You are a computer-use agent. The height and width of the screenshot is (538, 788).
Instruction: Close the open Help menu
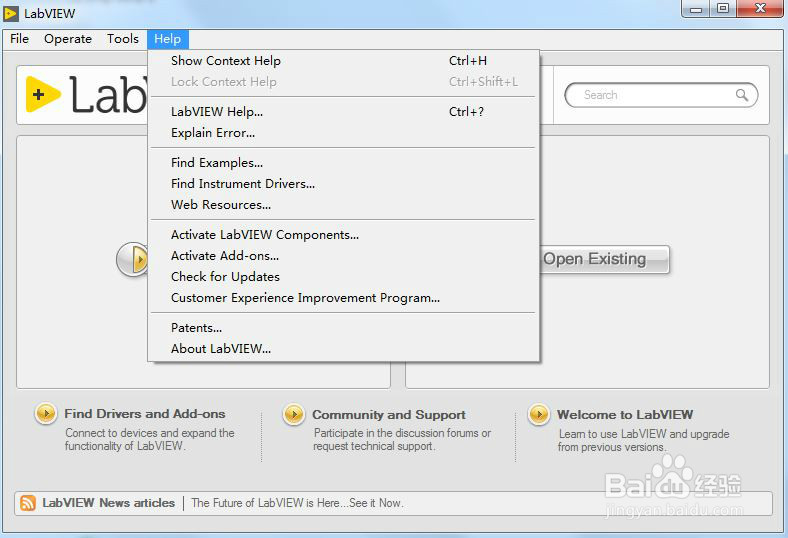point(167,39)
